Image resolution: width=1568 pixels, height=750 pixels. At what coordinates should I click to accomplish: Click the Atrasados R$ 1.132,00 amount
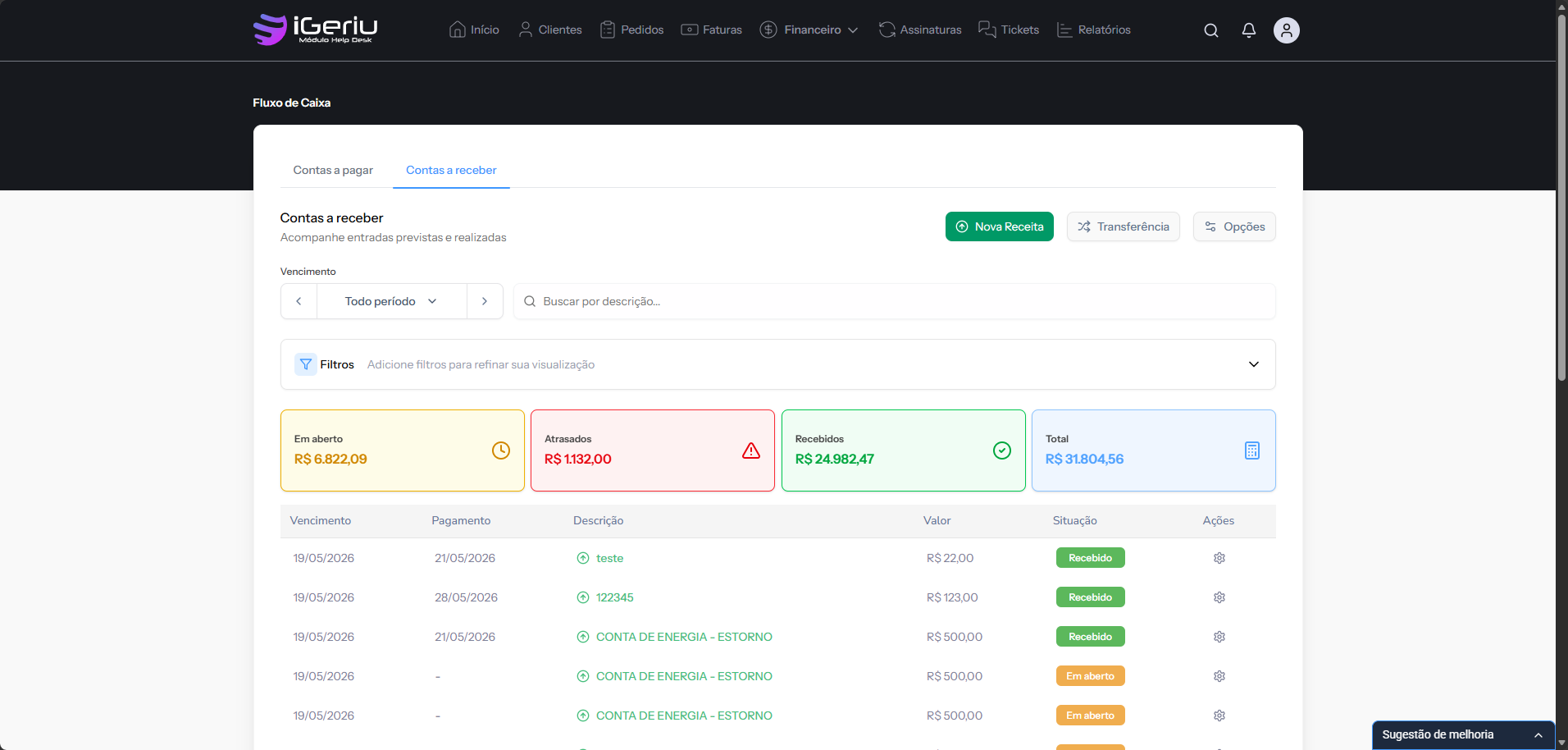(x=578, y=460)
